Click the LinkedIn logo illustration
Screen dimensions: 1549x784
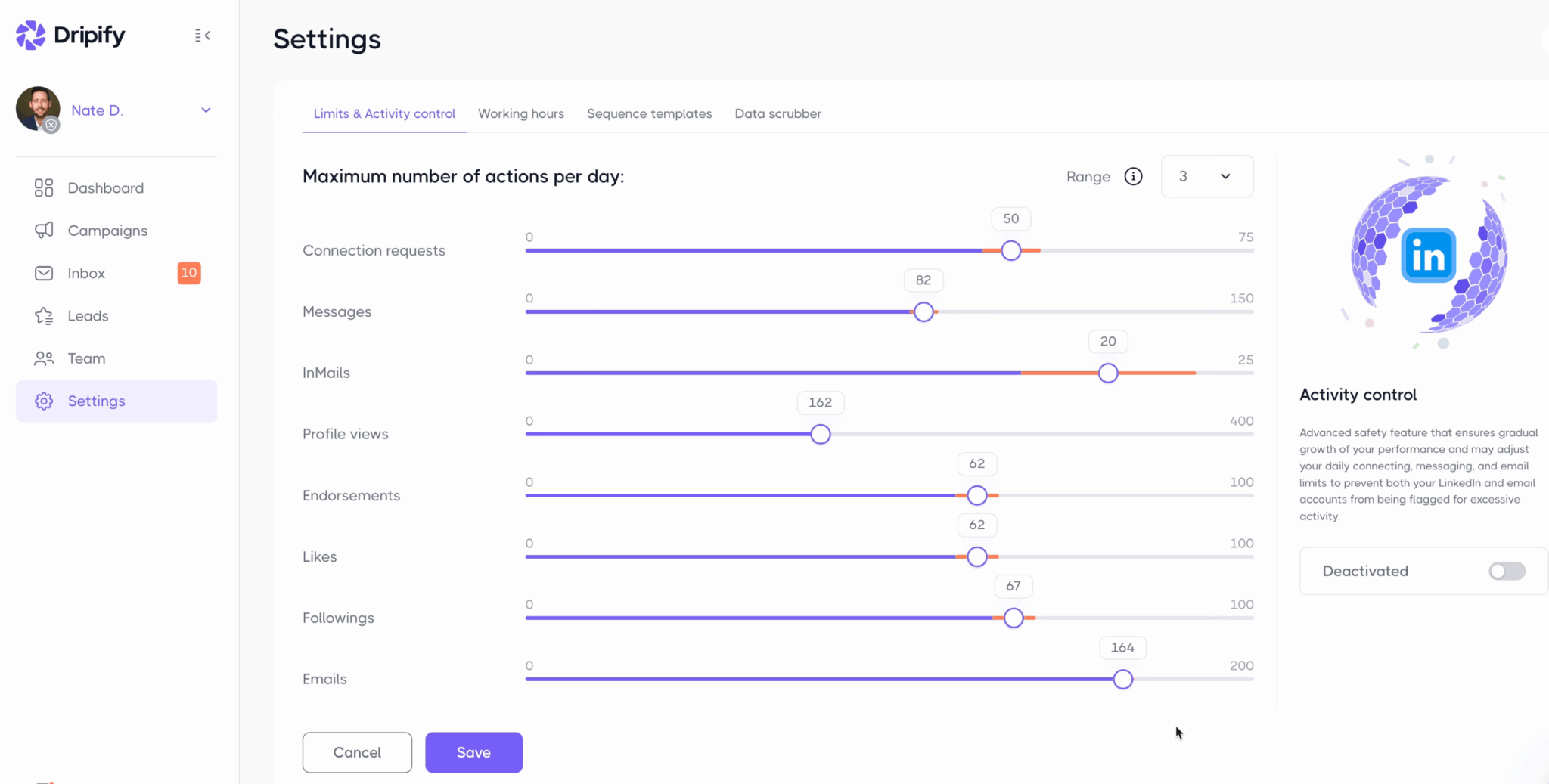point(1428,256)
